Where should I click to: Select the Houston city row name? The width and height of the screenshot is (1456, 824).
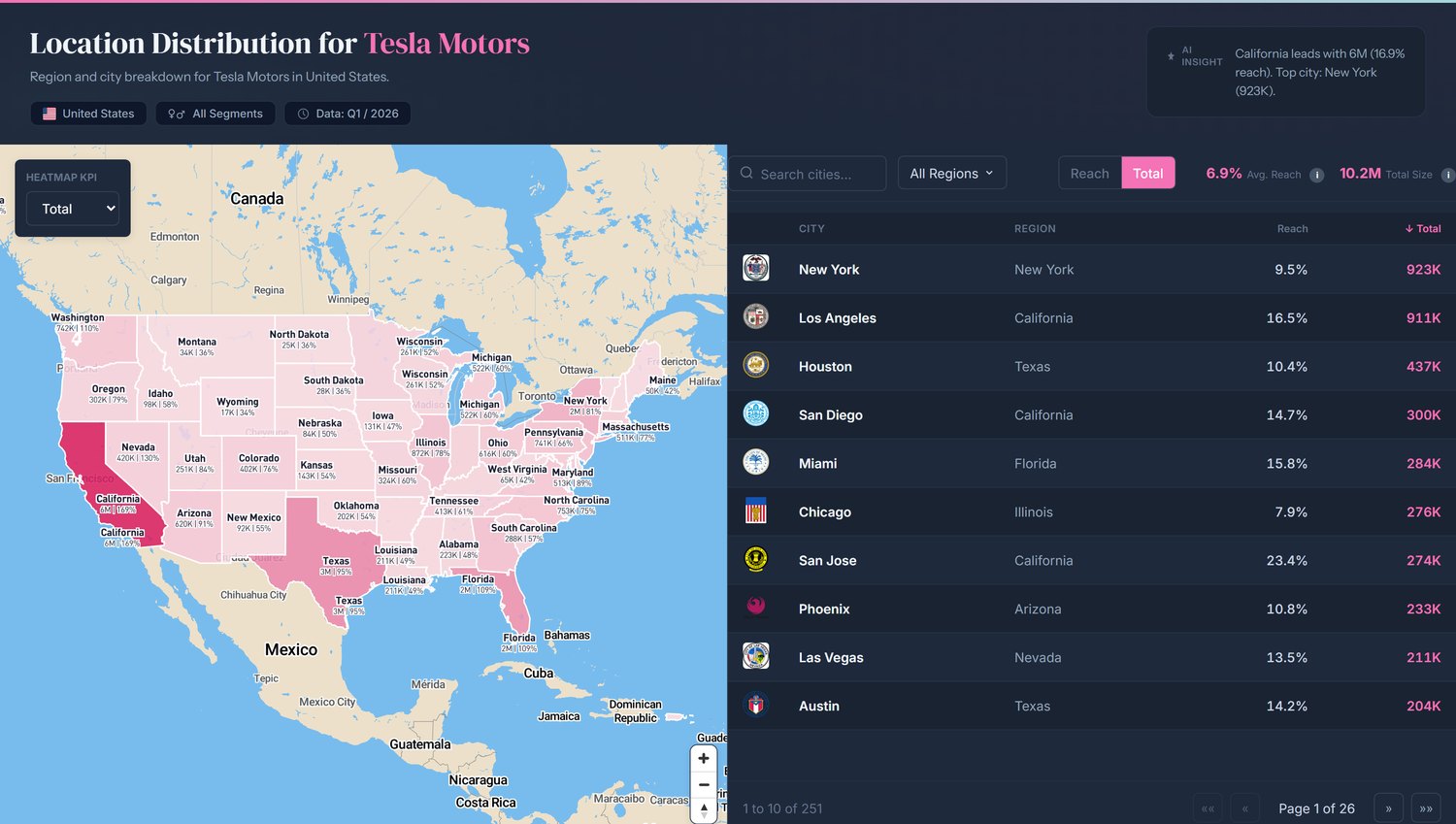coord(825,367)
